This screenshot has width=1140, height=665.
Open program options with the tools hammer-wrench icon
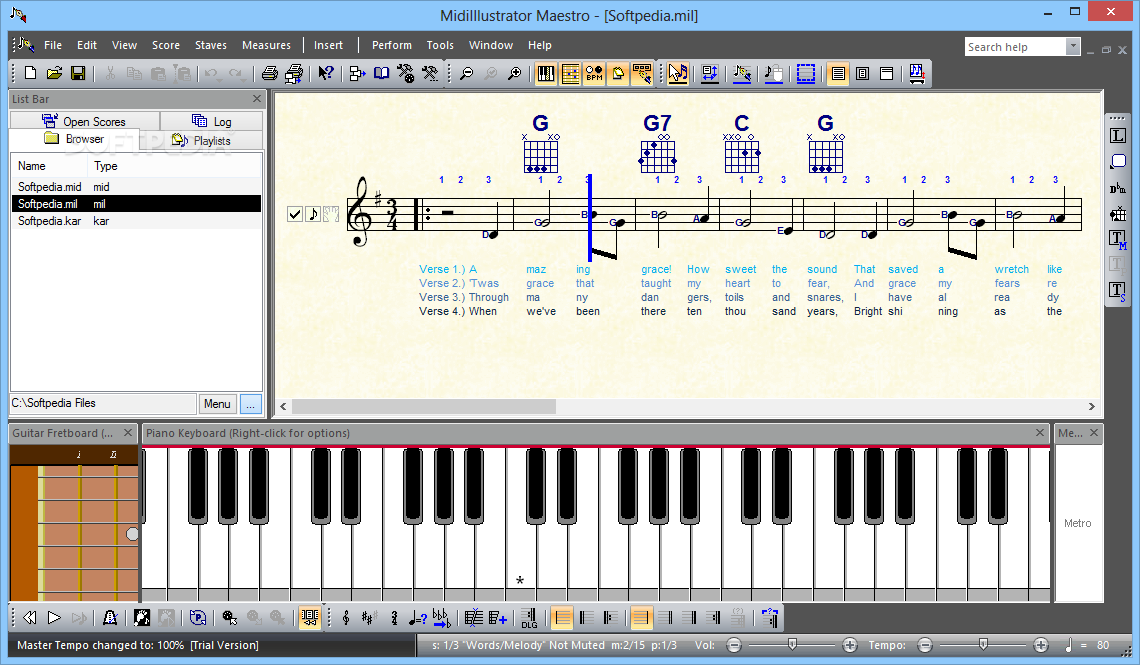pyautogui.click(x=430, y=73)
